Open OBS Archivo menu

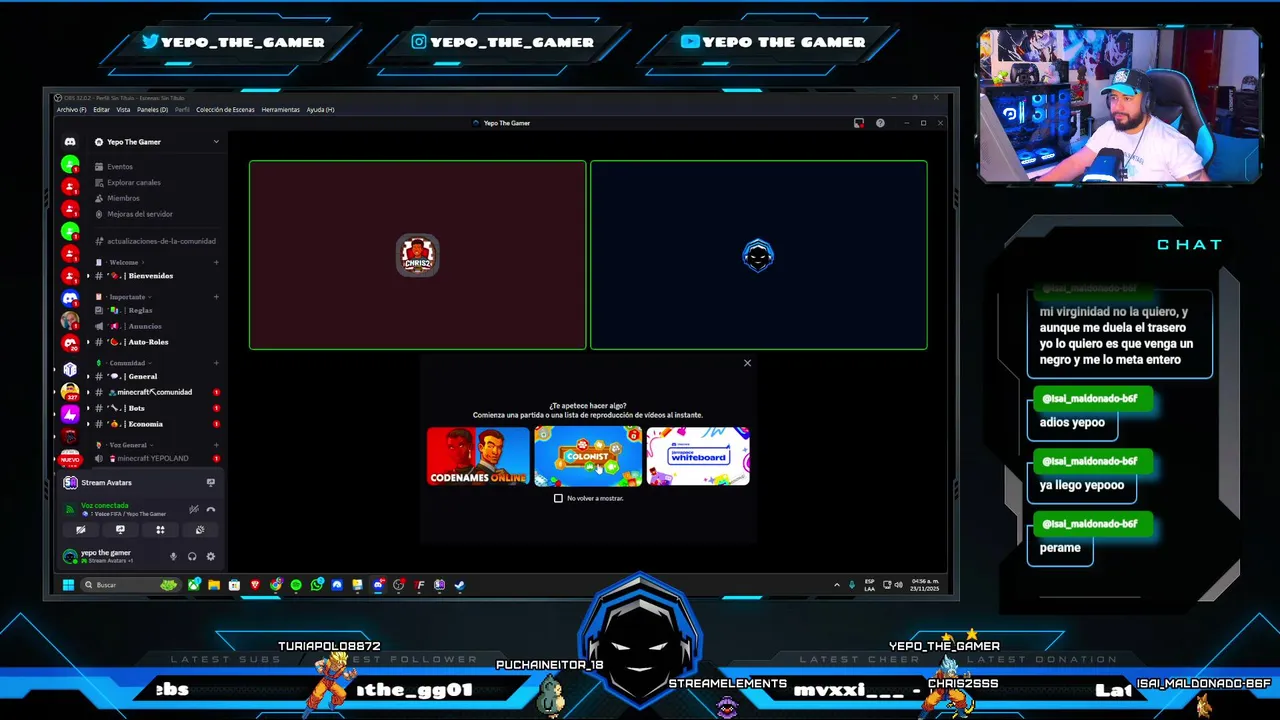(71, 110)
